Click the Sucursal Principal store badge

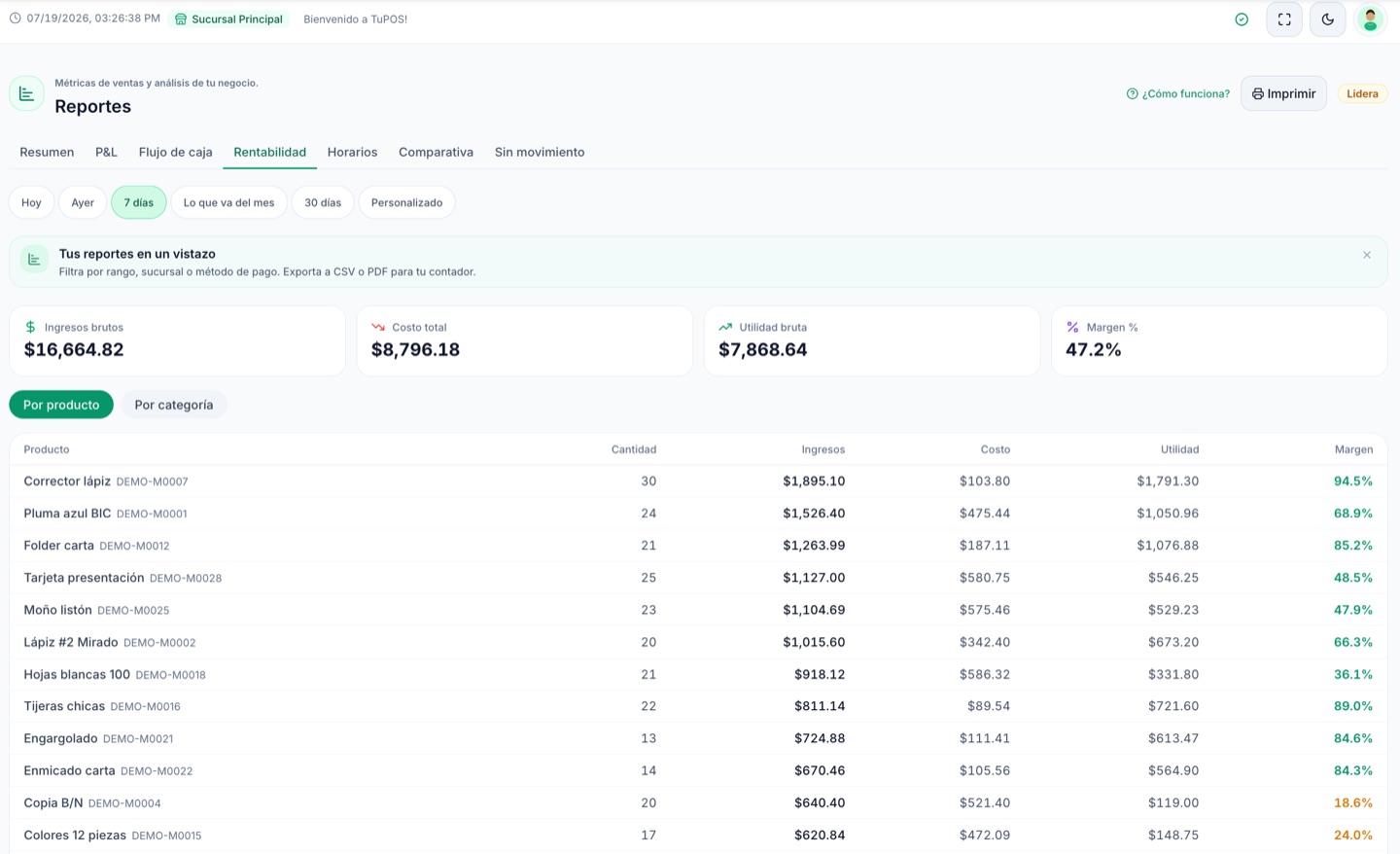pos(229,19)
